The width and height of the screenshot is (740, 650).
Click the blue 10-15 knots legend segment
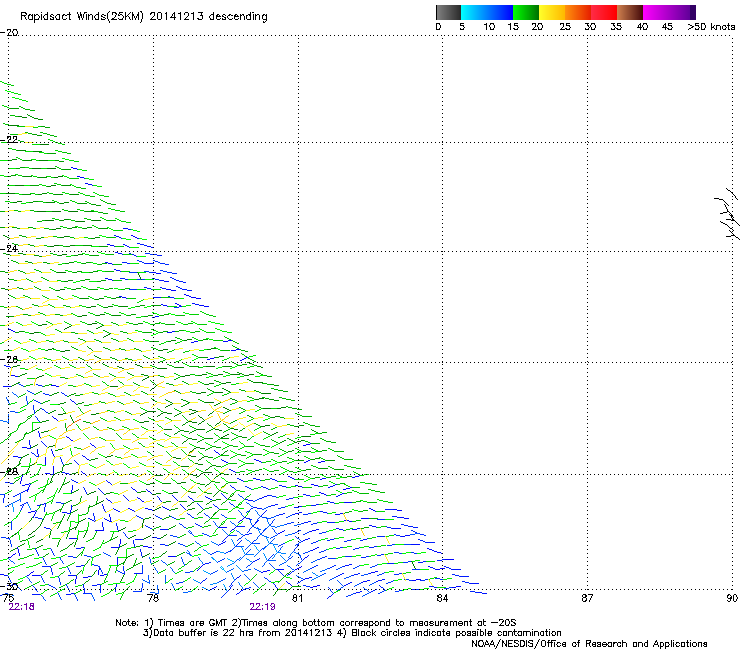click(500, 12)
